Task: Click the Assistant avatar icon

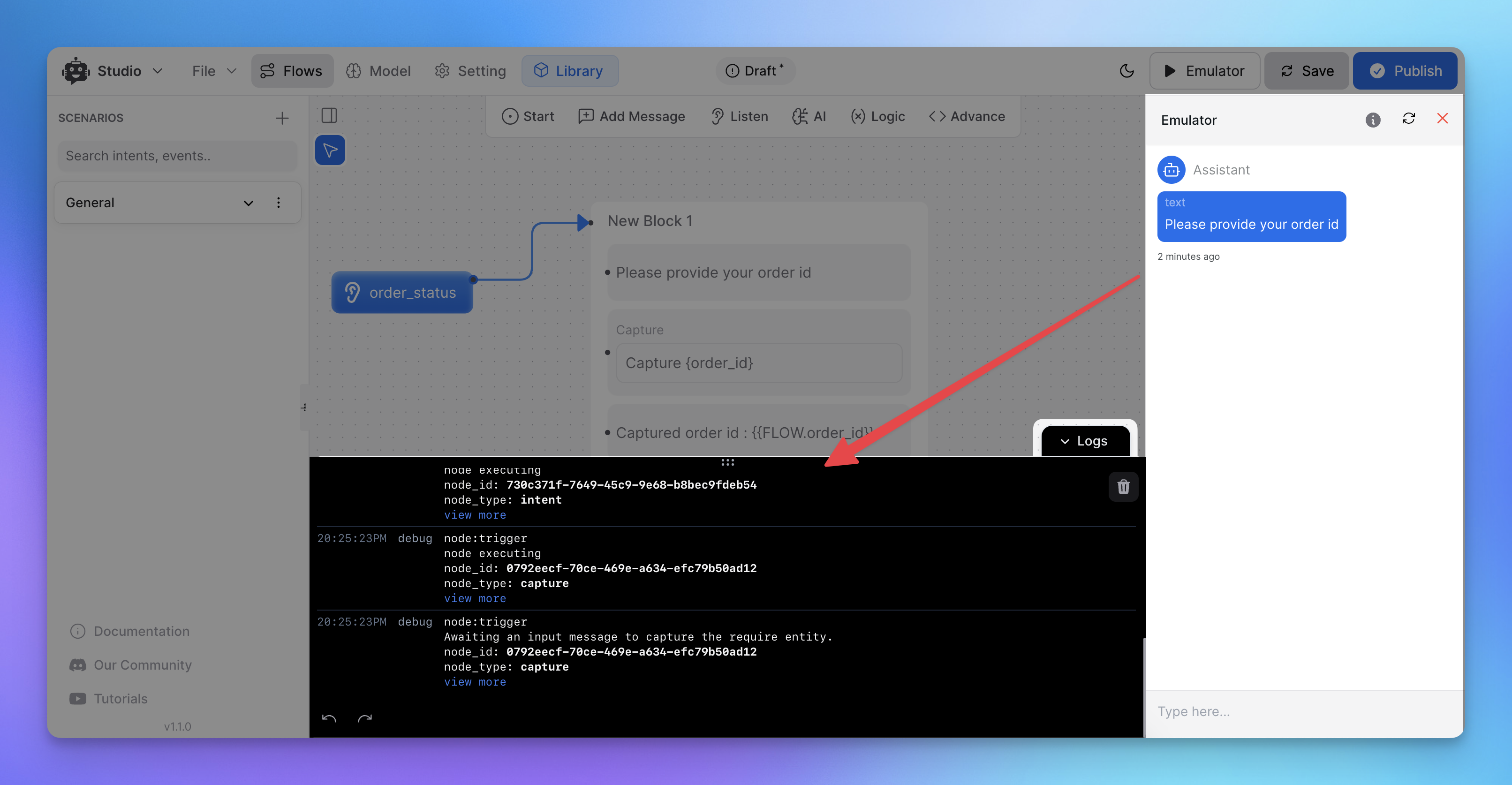Action: click(x=1171, y=170)
